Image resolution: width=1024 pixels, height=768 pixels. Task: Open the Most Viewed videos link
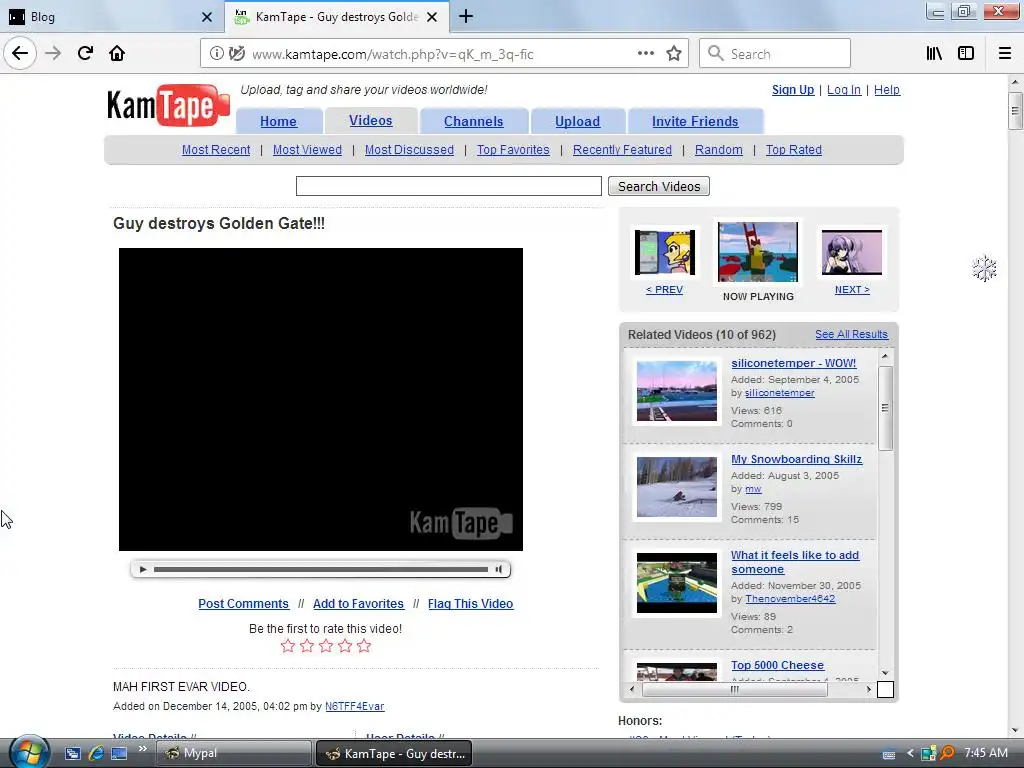click(307, 150)
